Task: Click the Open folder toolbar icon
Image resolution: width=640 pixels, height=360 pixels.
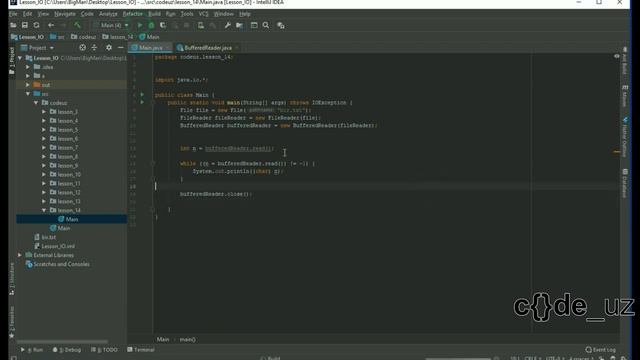Action: [13, 25]
